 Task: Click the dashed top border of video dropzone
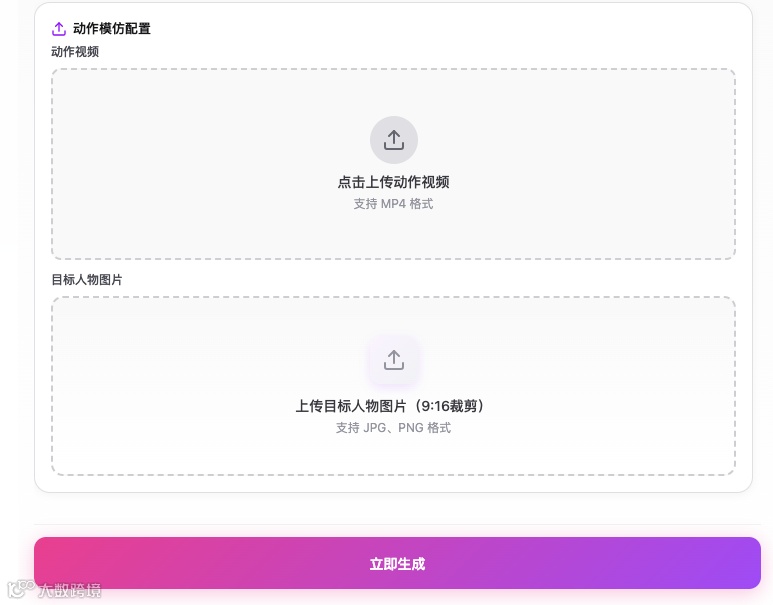[393, 69]
